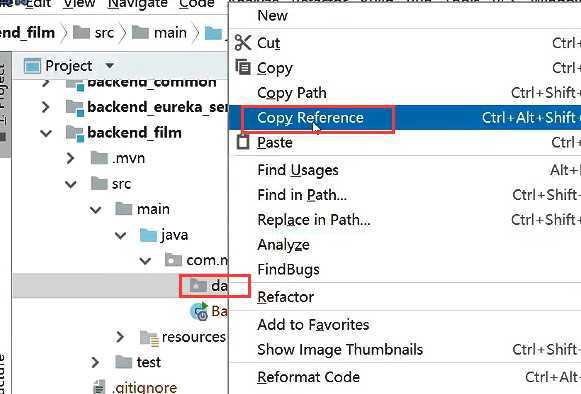Image resolution: width=581 pixels, height=394 pixels.
Task: Expand the resources folder
Action: (x=120, y=337)
